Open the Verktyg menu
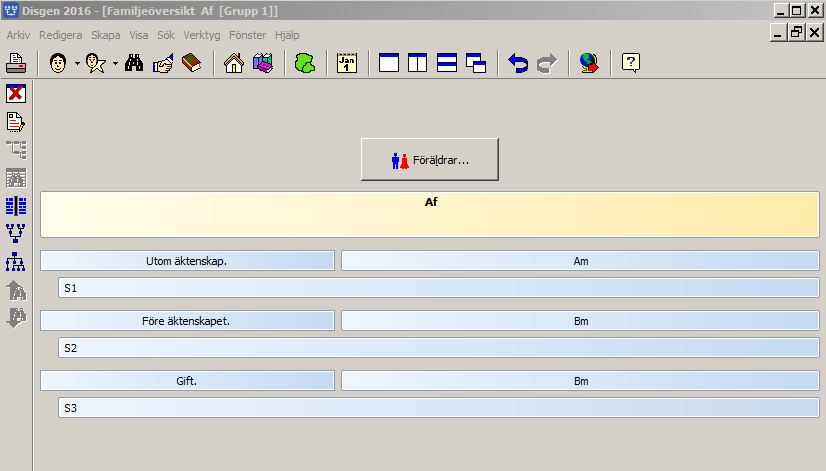 [201, 34]
